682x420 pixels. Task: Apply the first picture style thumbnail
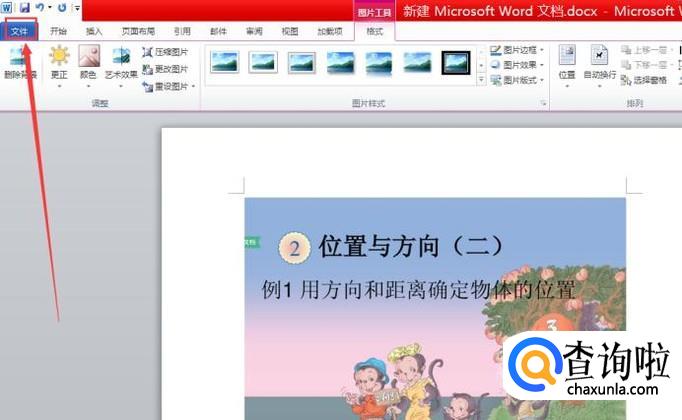(x=224, y=62)
